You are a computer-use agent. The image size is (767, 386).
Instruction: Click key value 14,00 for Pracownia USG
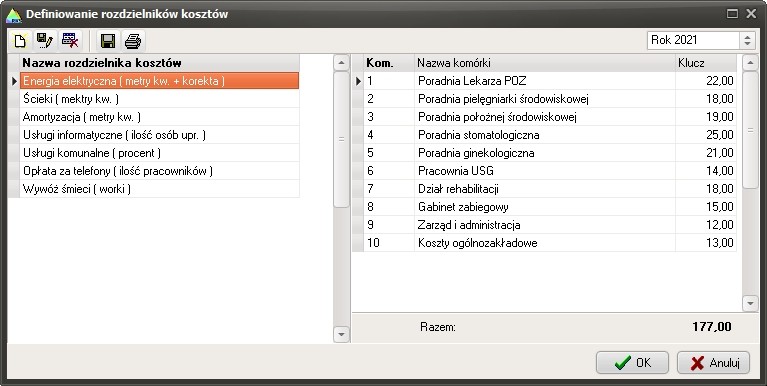tap(705, 171)
